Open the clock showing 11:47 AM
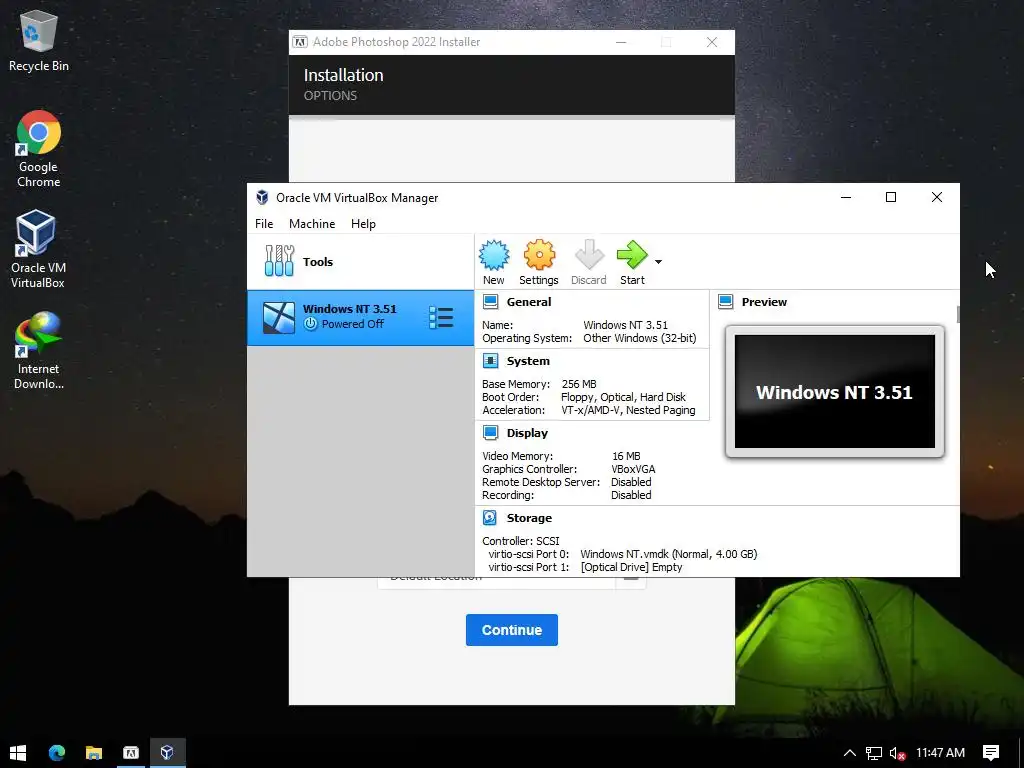1024x768 pixels. [940, 752]
